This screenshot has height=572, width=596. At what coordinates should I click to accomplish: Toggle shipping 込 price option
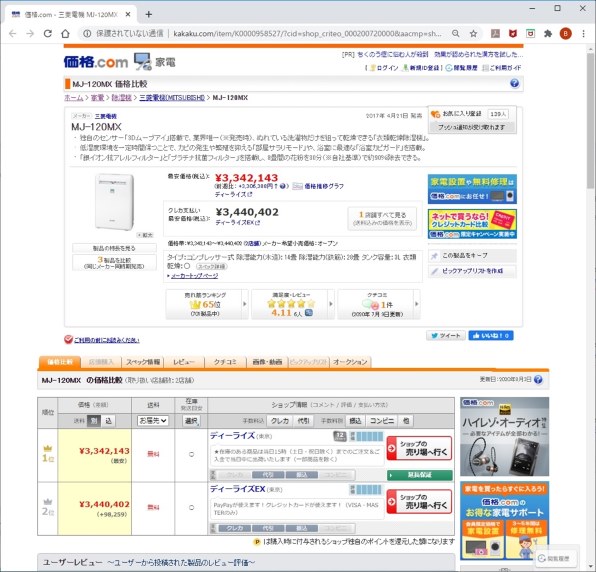coord(109,421)
